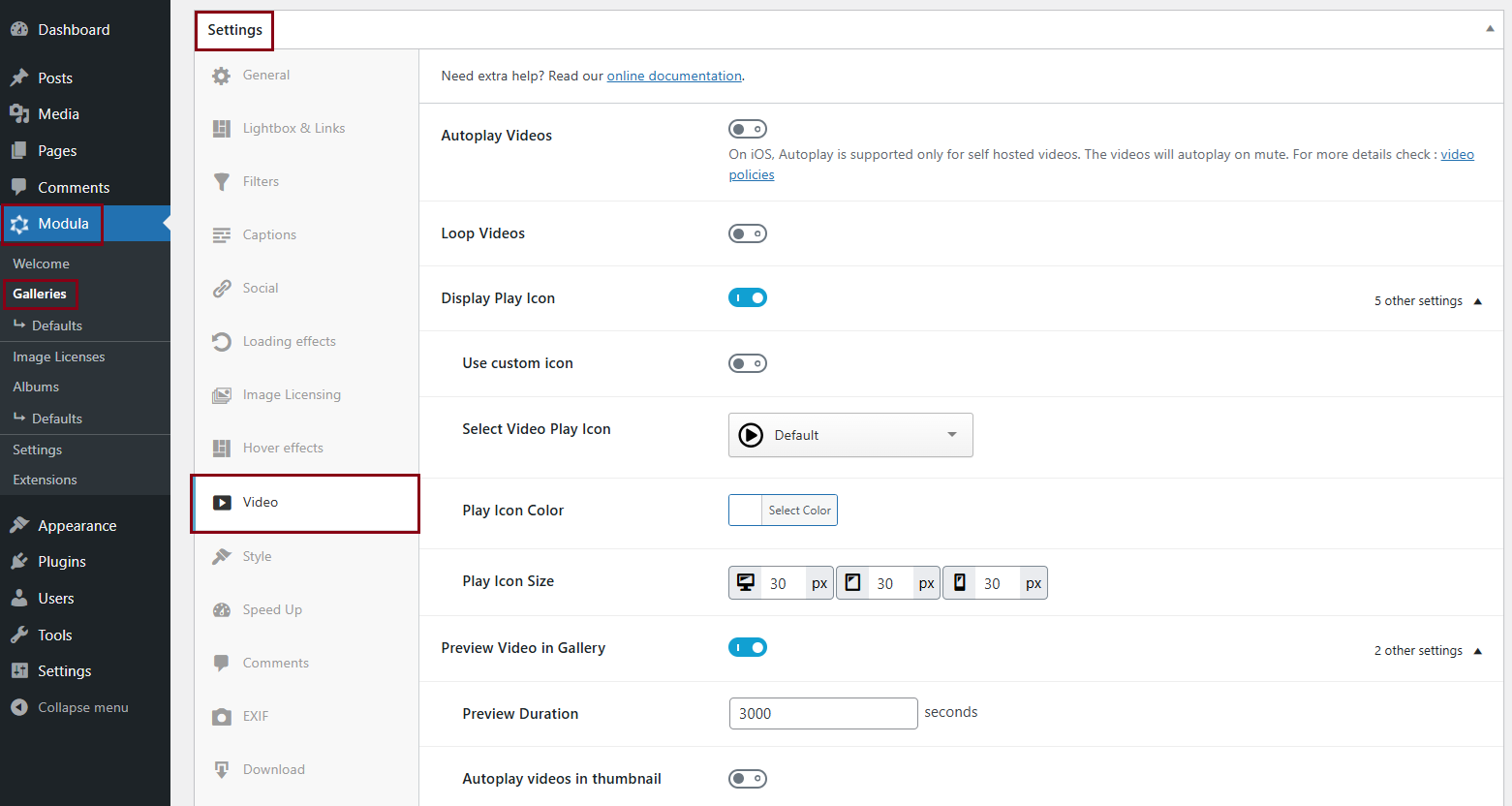The width and height of the screenshot is (1512, 806).
Task: Open the EXIF camera icon
Action: 222,717
